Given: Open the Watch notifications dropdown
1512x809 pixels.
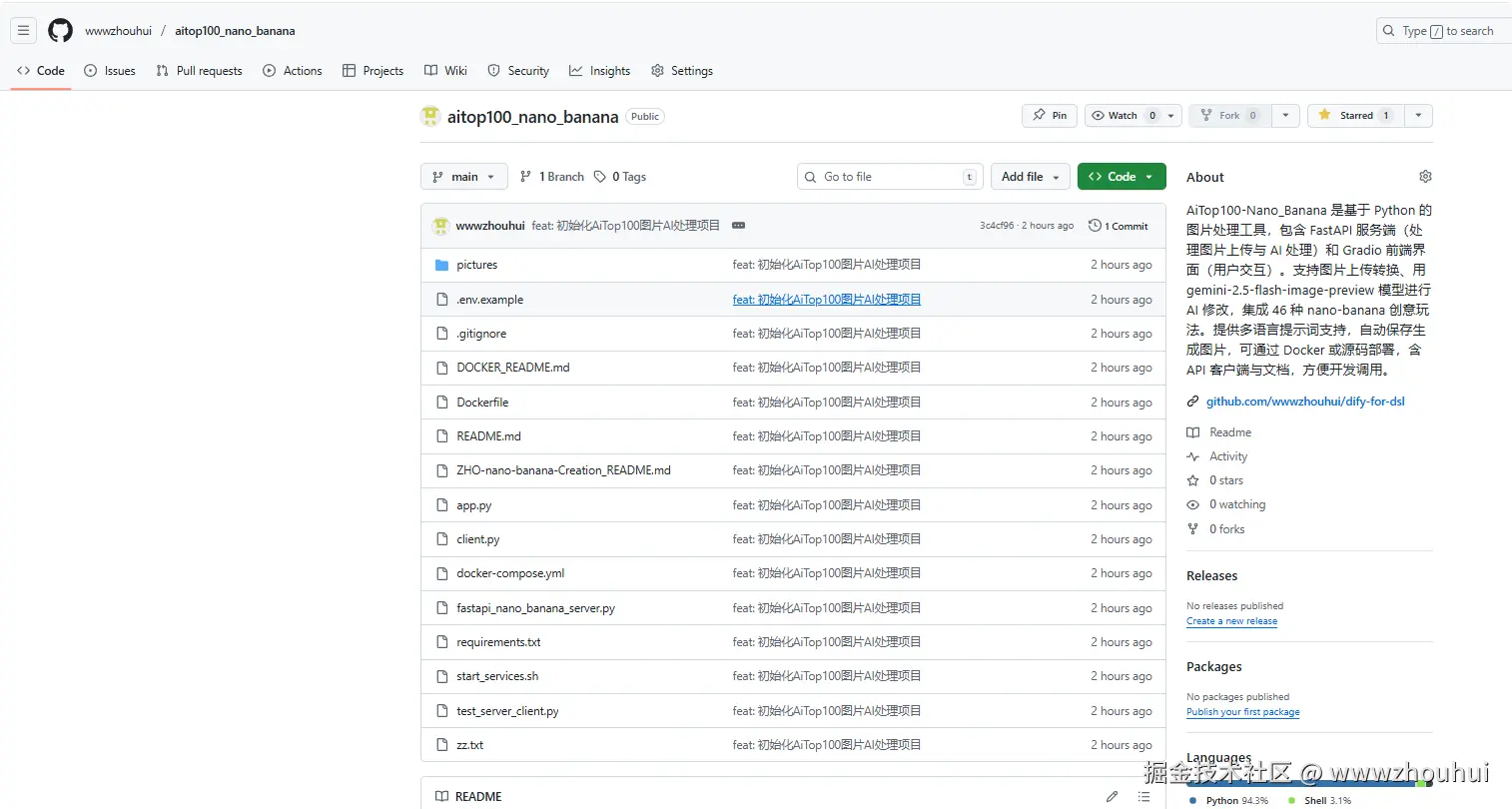Looking at the screenshot, I should [1134, 116].
